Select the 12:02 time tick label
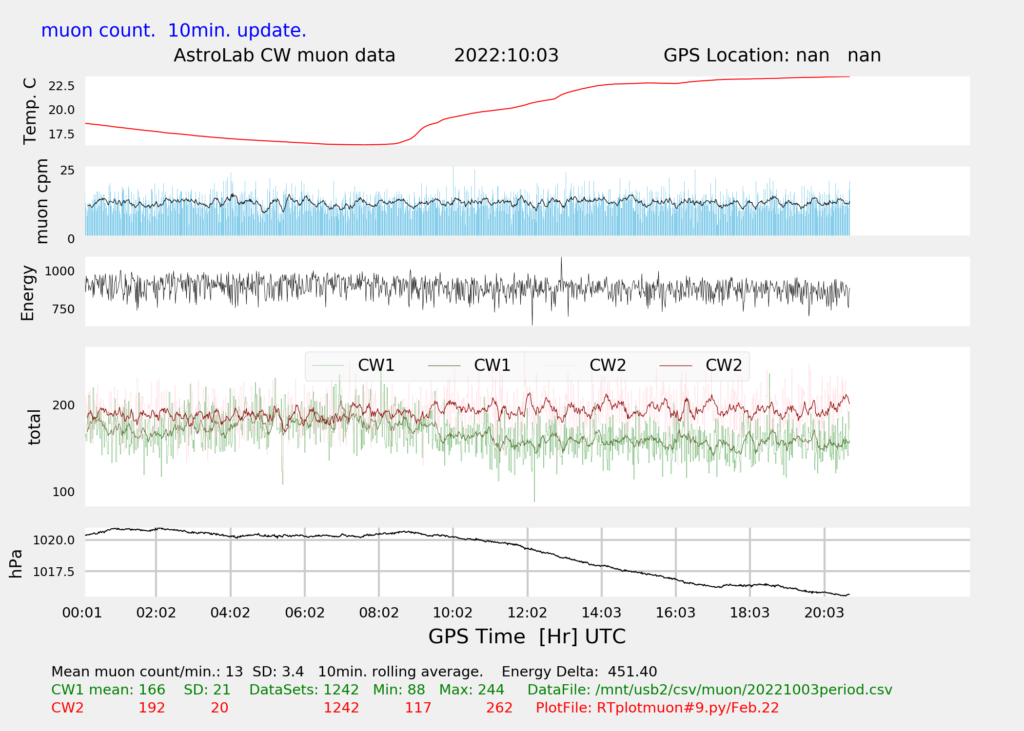The width and height of the screenshot is (1024, 731). (527, 611)
